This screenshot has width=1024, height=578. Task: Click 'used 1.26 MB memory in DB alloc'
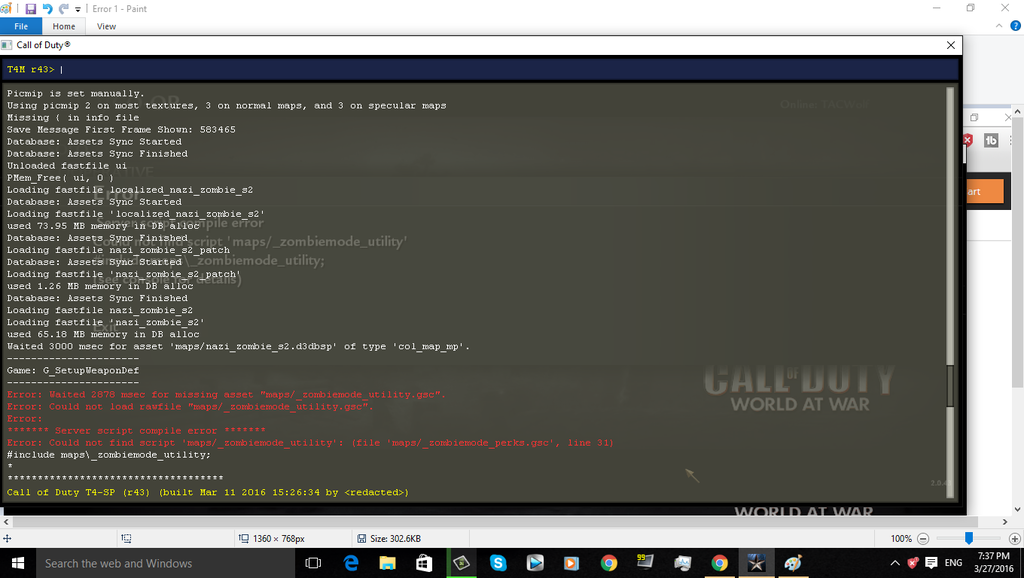pos(100,286)
